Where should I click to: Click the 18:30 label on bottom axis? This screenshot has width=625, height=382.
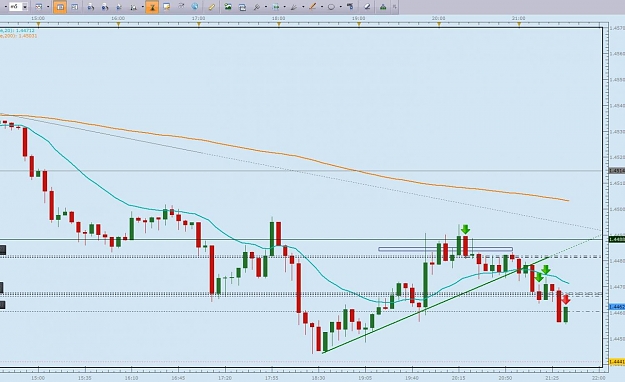(318, 378)
